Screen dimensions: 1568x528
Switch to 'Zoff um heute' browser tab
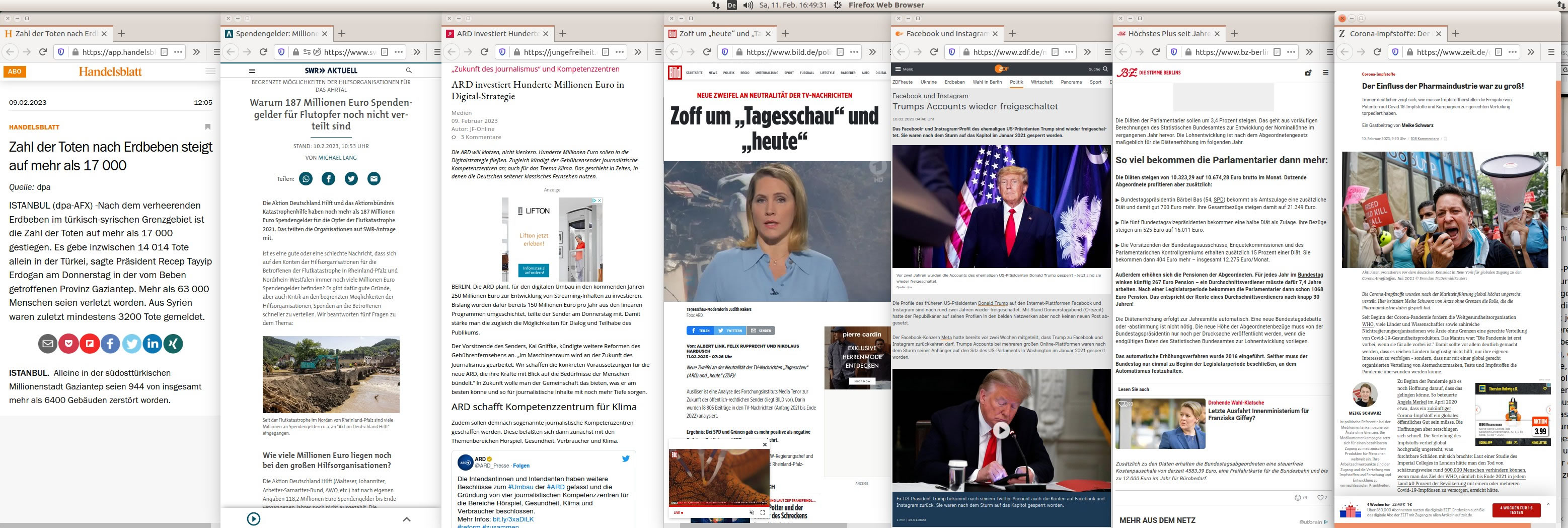[x=719, y=33]
